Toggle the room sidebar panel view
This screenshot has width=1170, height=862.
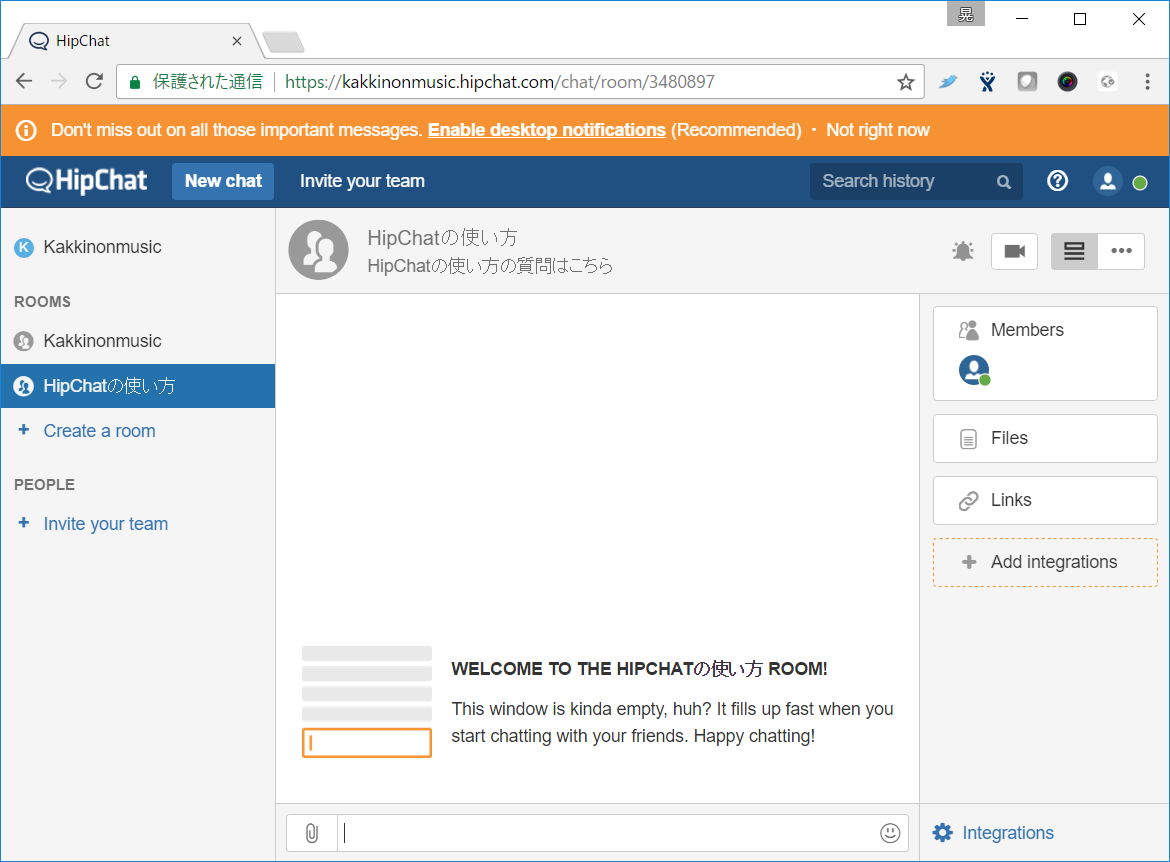click(x=1074, y=251)
